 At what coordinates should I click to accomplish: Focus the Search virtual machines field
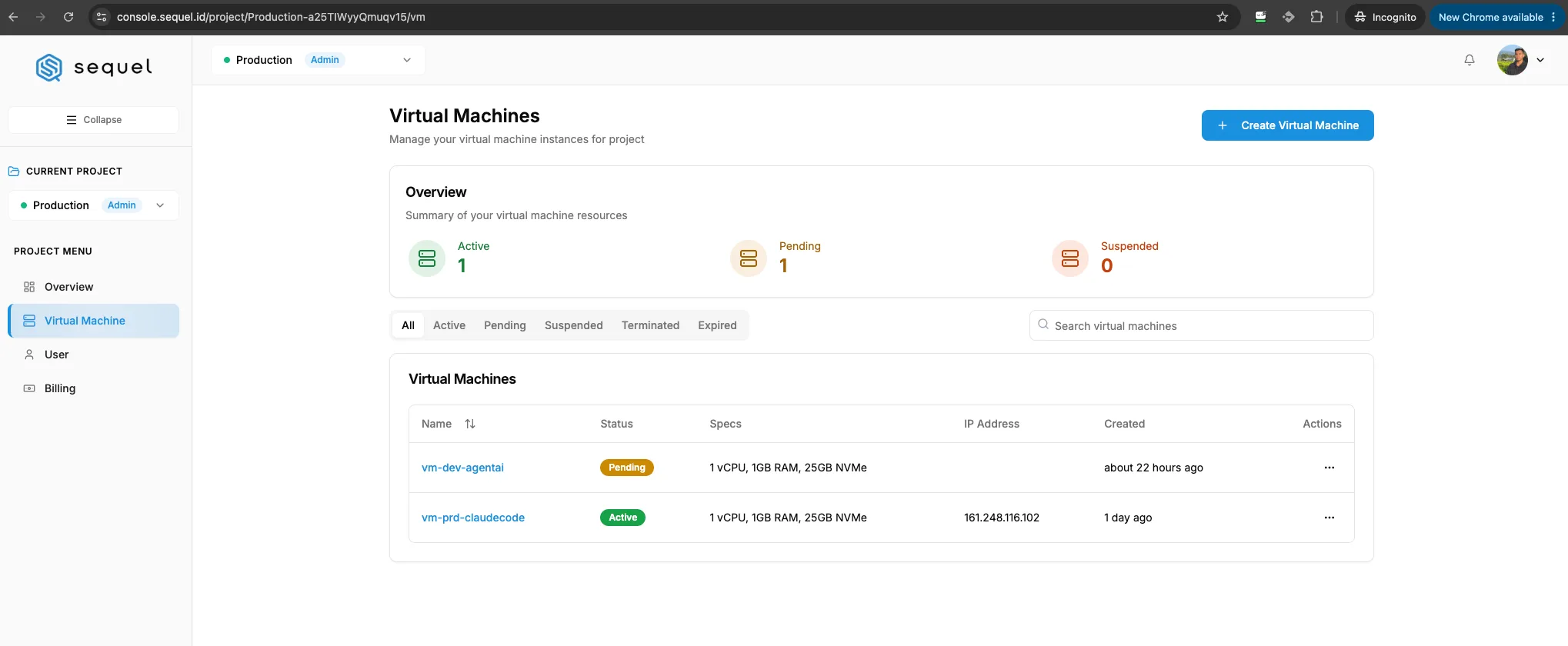point(1201,325)
